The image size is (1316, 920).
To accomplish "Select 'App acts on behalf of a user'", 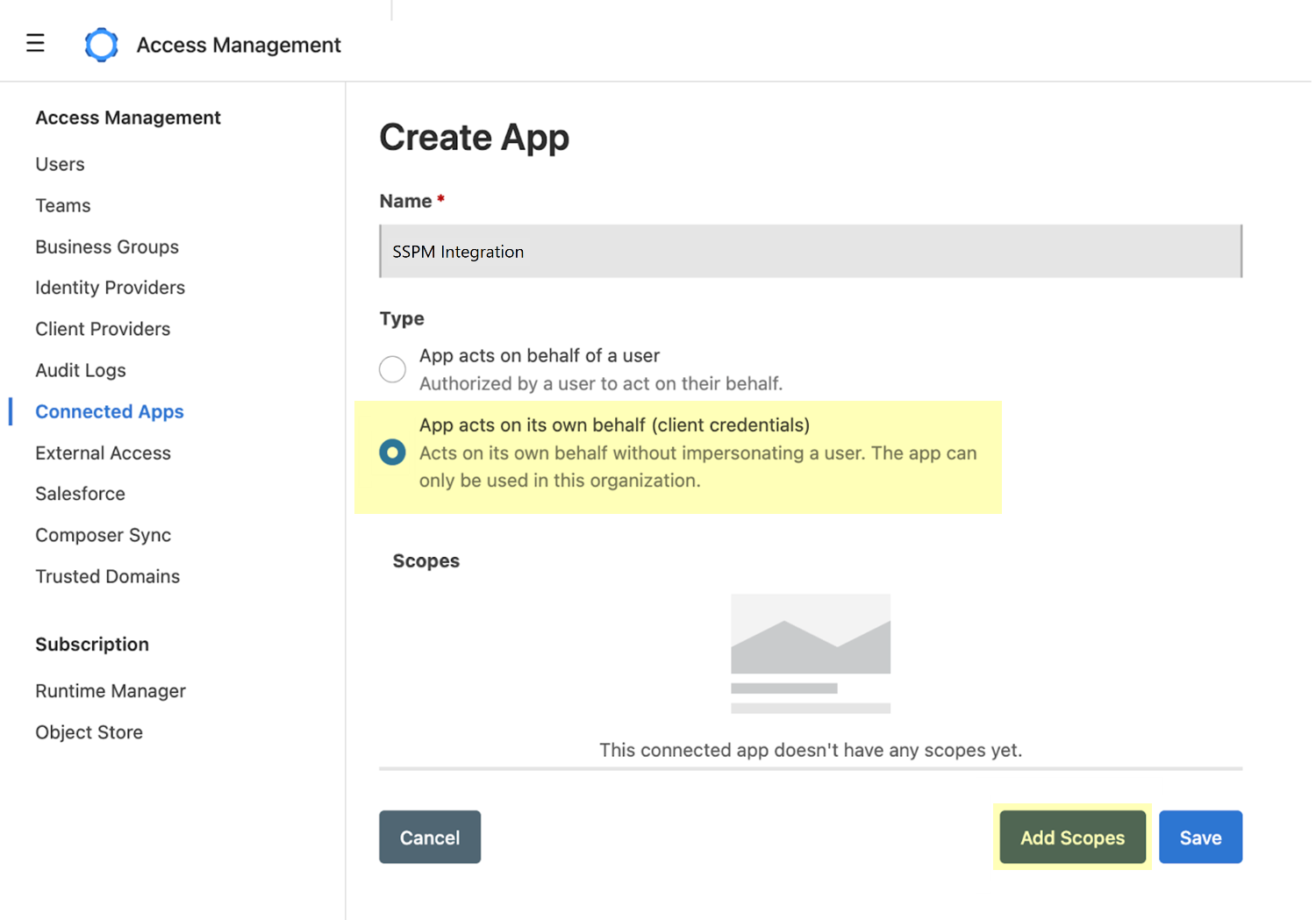I will click(392, 369).
